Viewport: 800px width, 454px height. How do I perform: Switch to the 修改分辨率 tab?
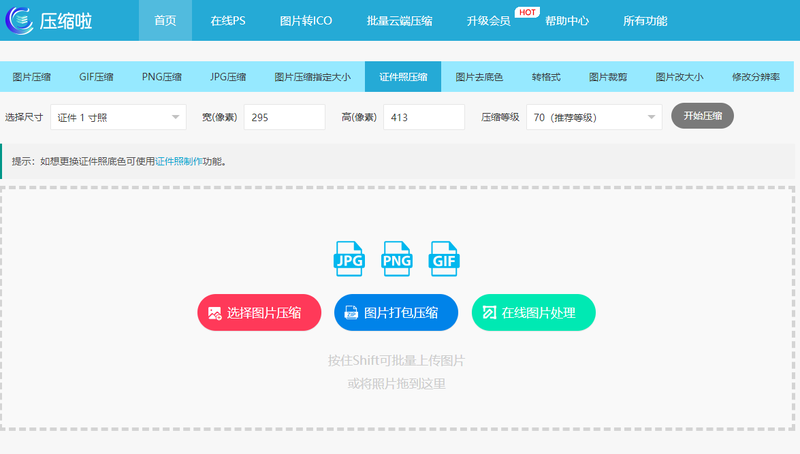coord(756,77)
